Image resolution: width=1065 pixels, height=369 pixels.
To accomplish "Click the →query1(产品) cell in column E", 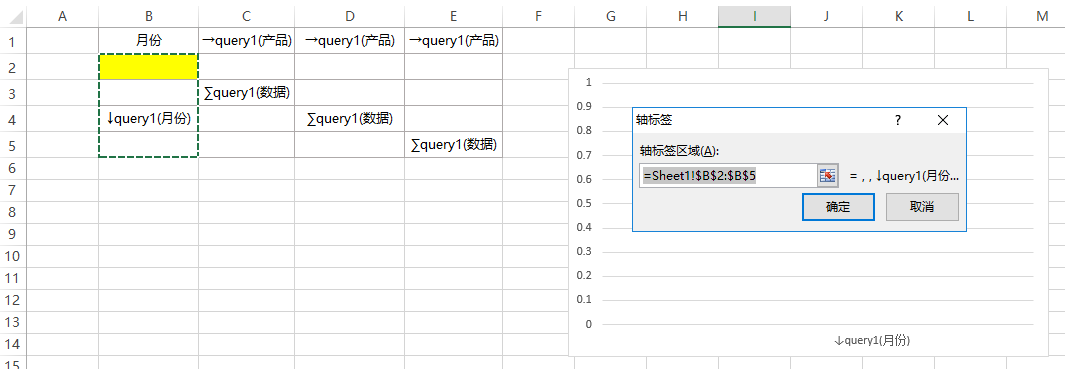I will point(454,41).
